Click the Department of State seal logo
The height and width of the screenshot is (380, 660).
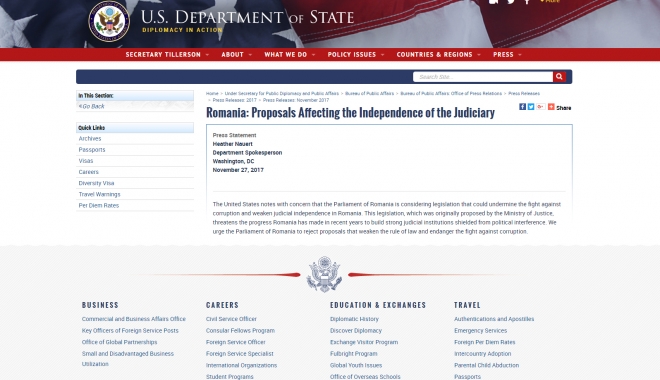pos(109,21)
